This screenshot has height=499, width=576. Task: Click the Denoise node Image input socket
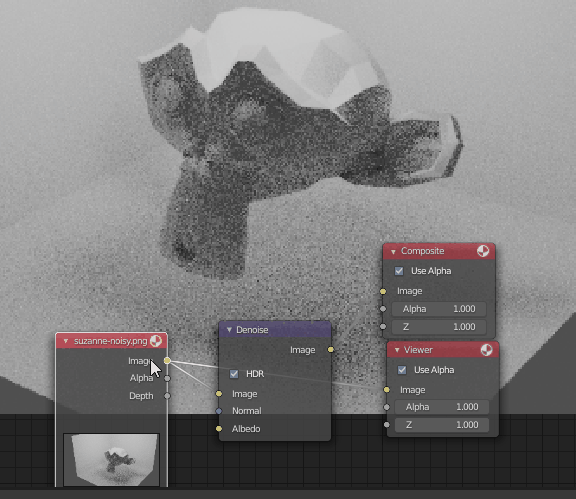point(219,394)
